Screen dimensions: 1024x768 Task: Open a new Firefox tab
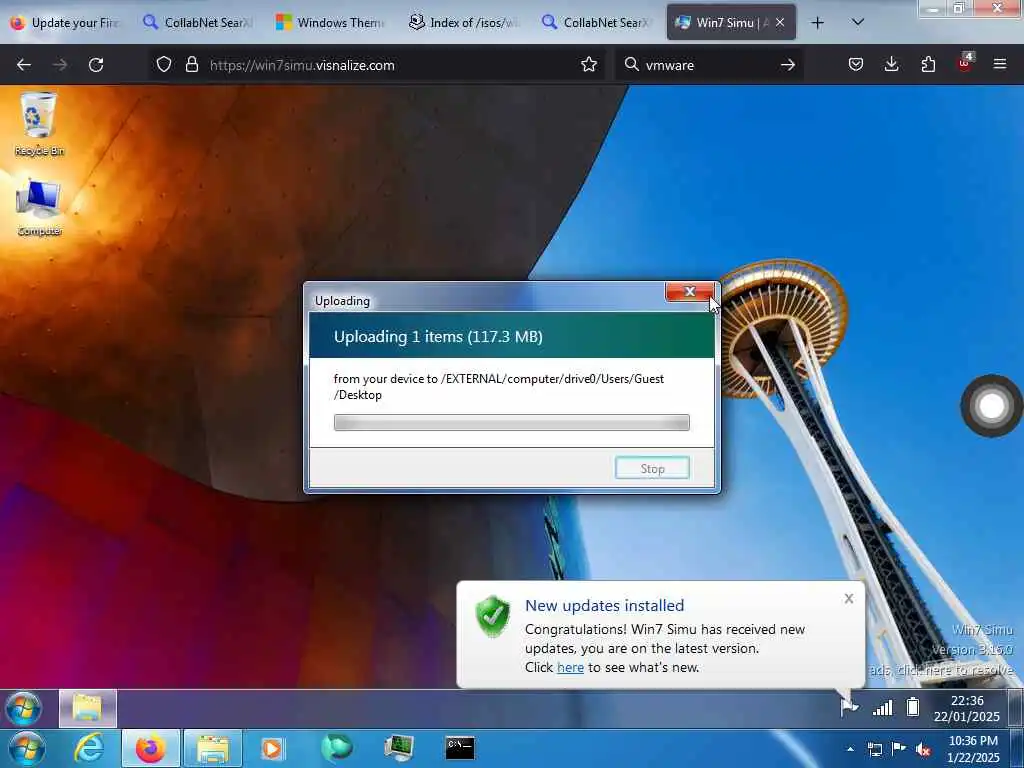coord(817,23)
